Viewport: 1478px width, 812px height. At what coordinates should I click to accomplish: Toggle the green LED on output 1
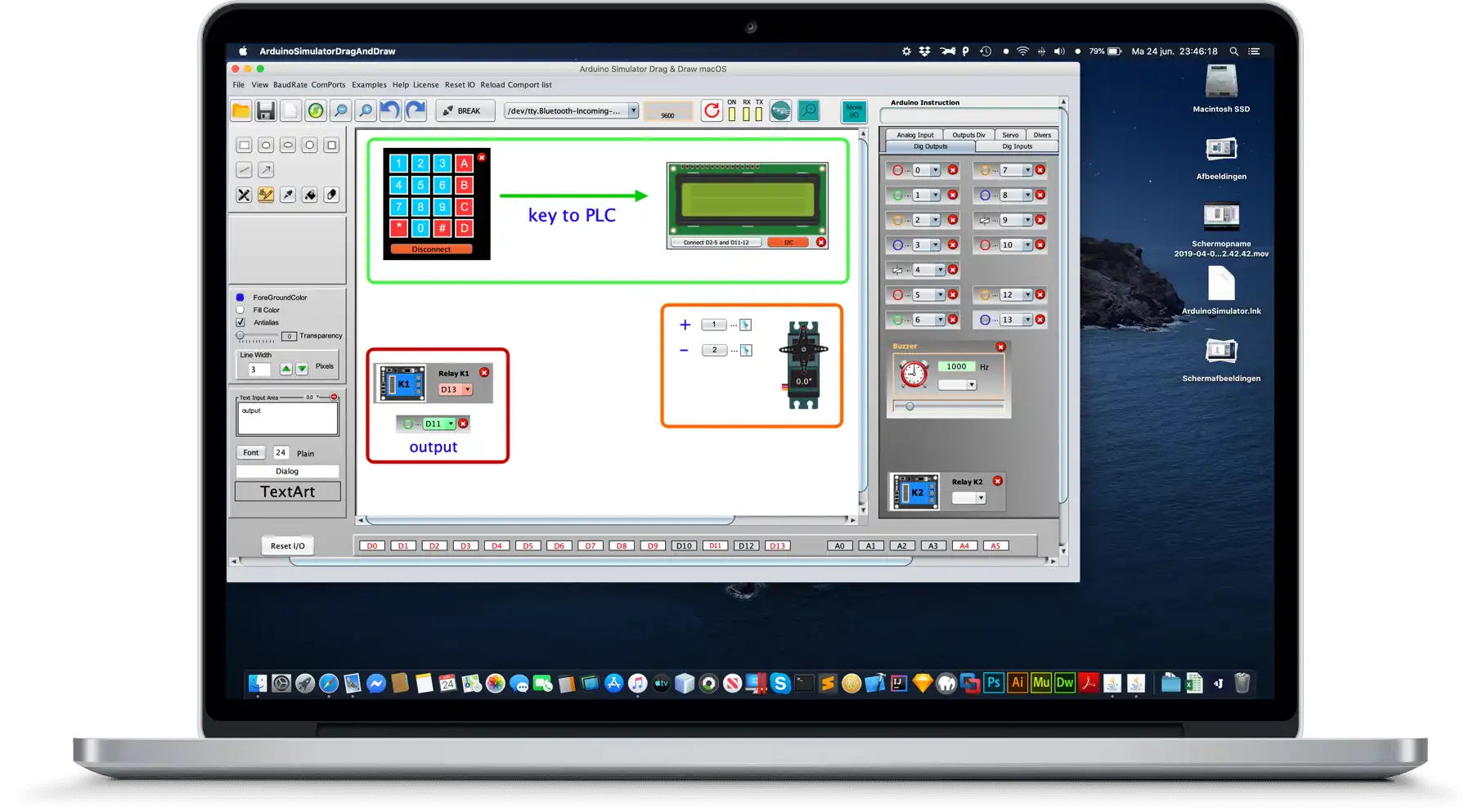(897, 195)
